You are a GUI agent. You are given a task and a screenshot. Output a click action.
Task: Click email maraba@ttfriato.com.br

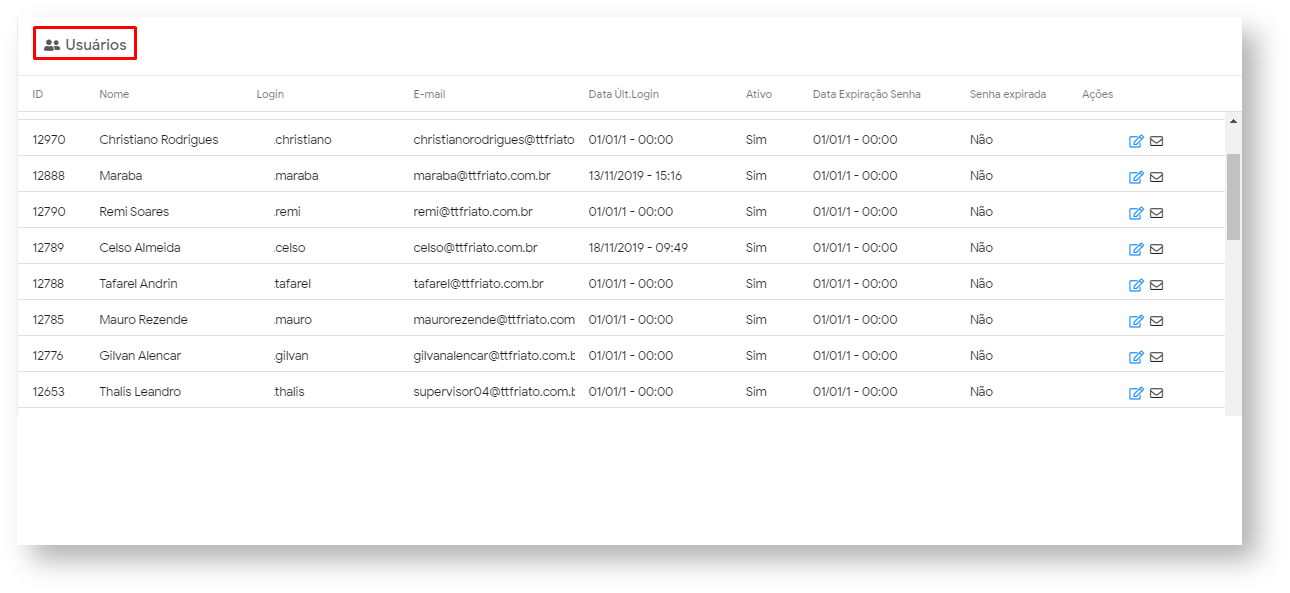pyautogui.click(x=482, y=176)
